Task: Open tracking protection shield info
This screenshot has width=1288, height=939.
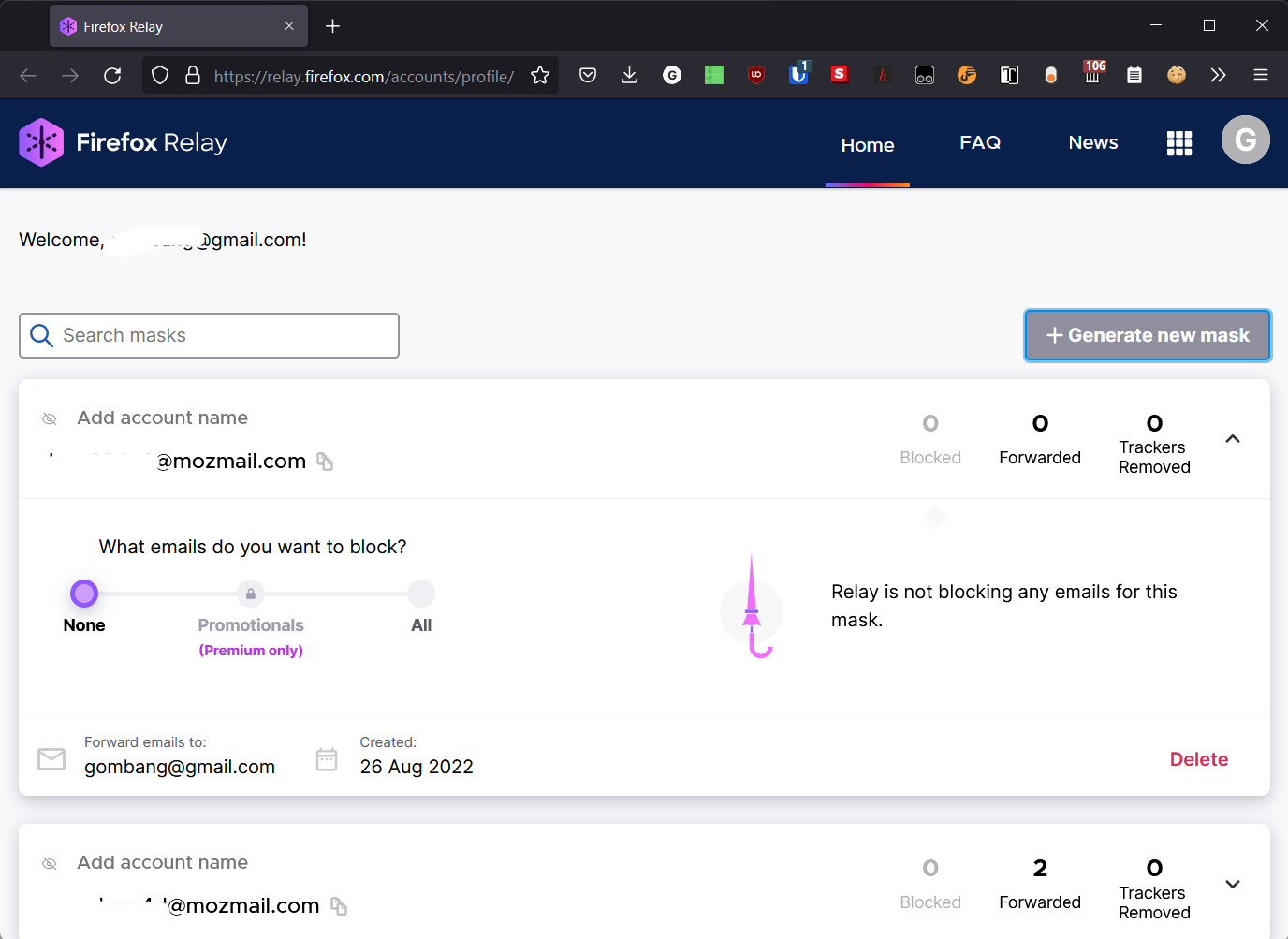Action: pyautogui.click(x=160, y=76)
